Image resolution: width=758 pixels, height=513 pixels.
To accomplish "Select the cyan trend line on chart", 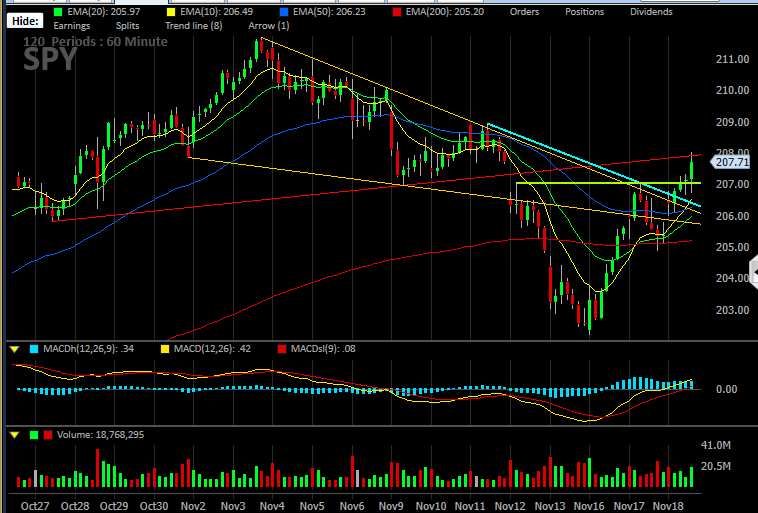I will [594, 165].
